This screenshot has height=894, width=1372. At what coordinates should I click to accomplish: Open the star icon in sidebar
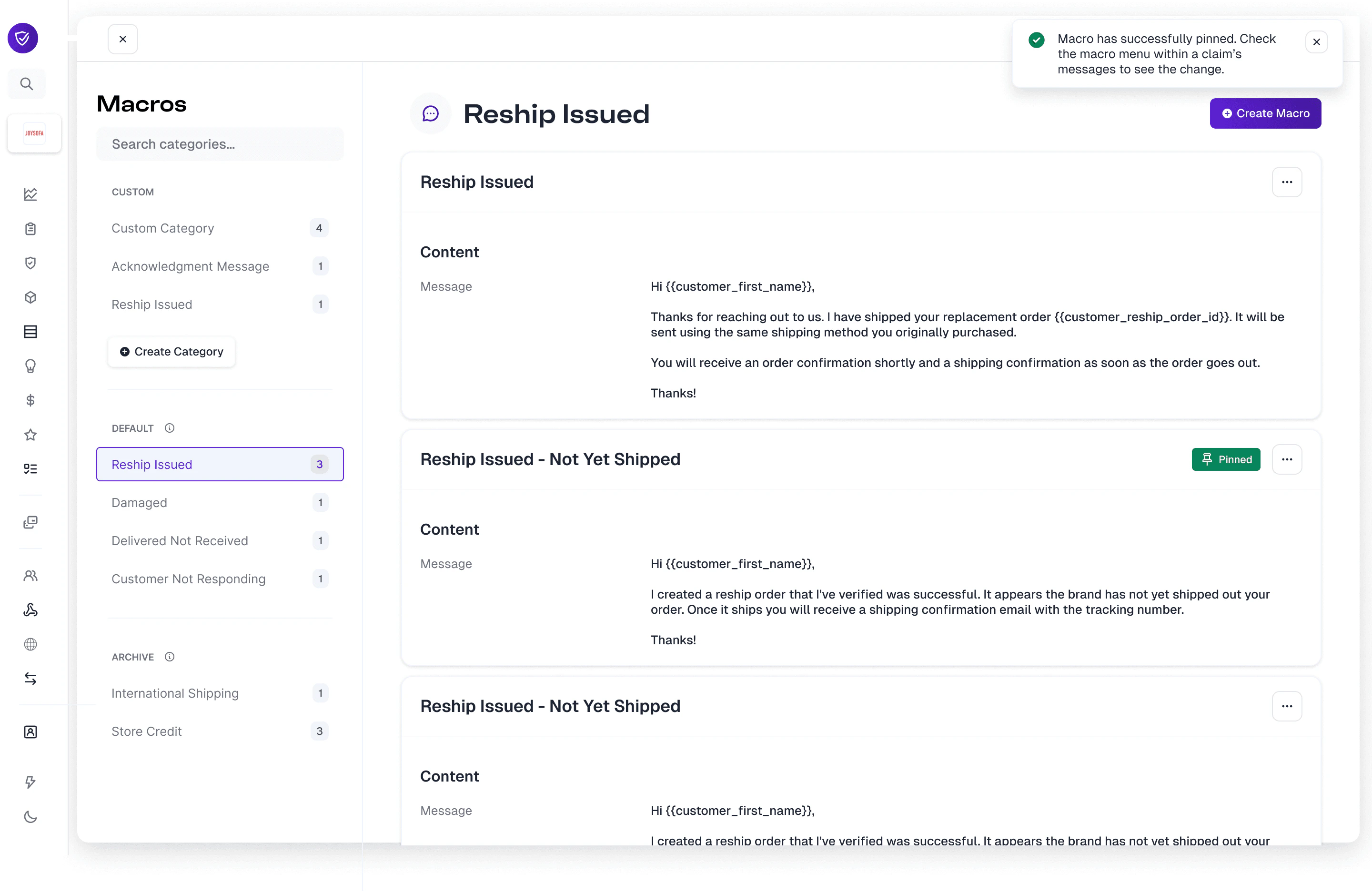[x=30, y=435]
